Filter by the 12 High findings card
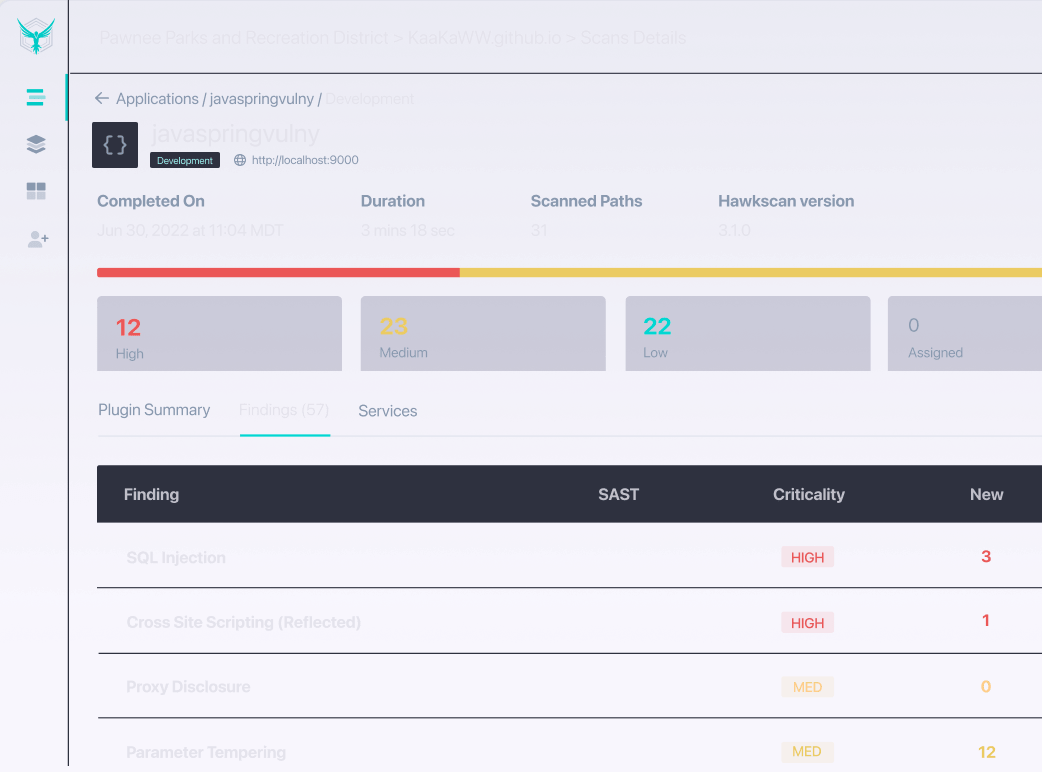 pyautogui.click(x=219, y=333)
